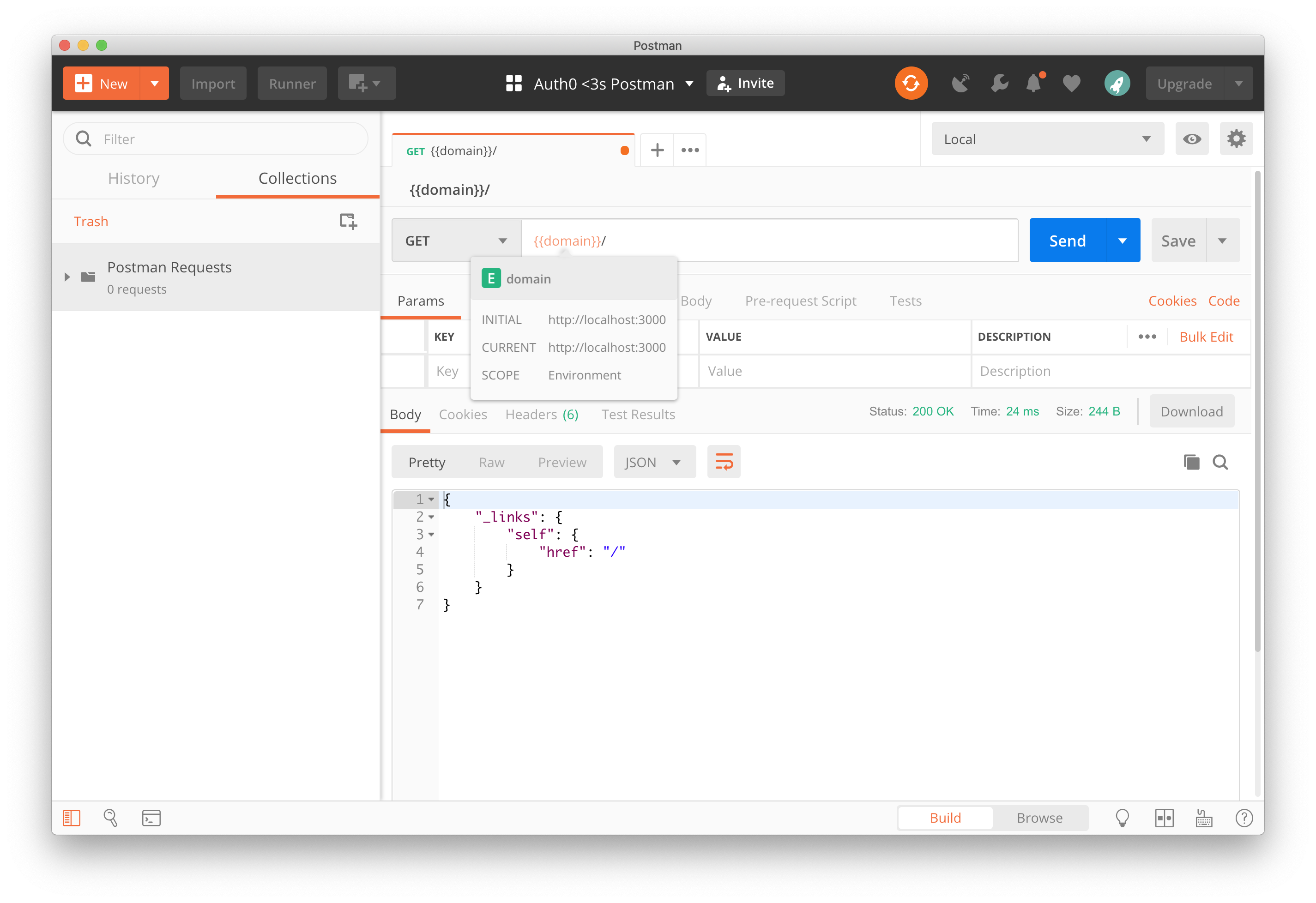Open the GET method dropdown
This screenshot has height=903, width=1316.
tap(456, 241)
